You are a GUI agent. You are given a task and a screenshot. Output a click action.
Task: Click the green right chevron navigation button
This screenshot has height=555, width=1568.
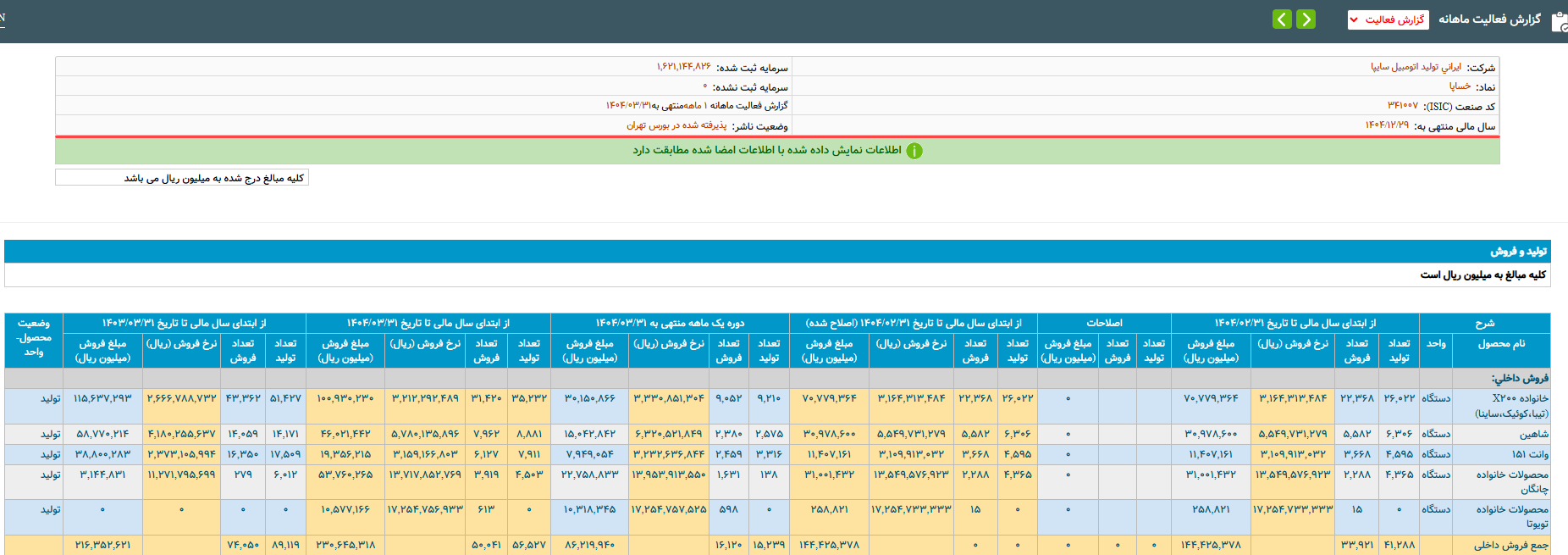pos(1306,19)
